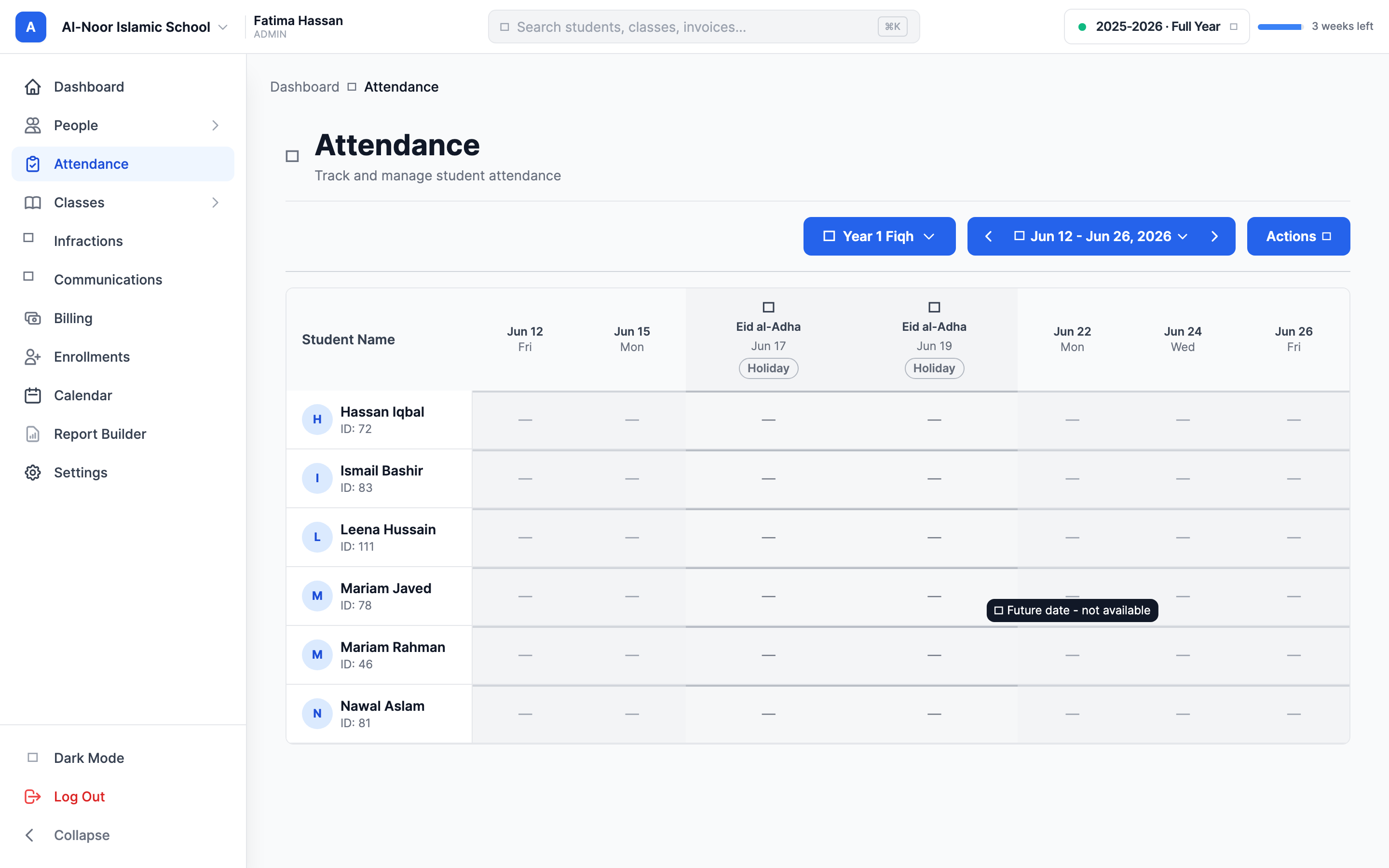Open Dashboard in the sidebar
1389x868 pixels.
[123, 87]
